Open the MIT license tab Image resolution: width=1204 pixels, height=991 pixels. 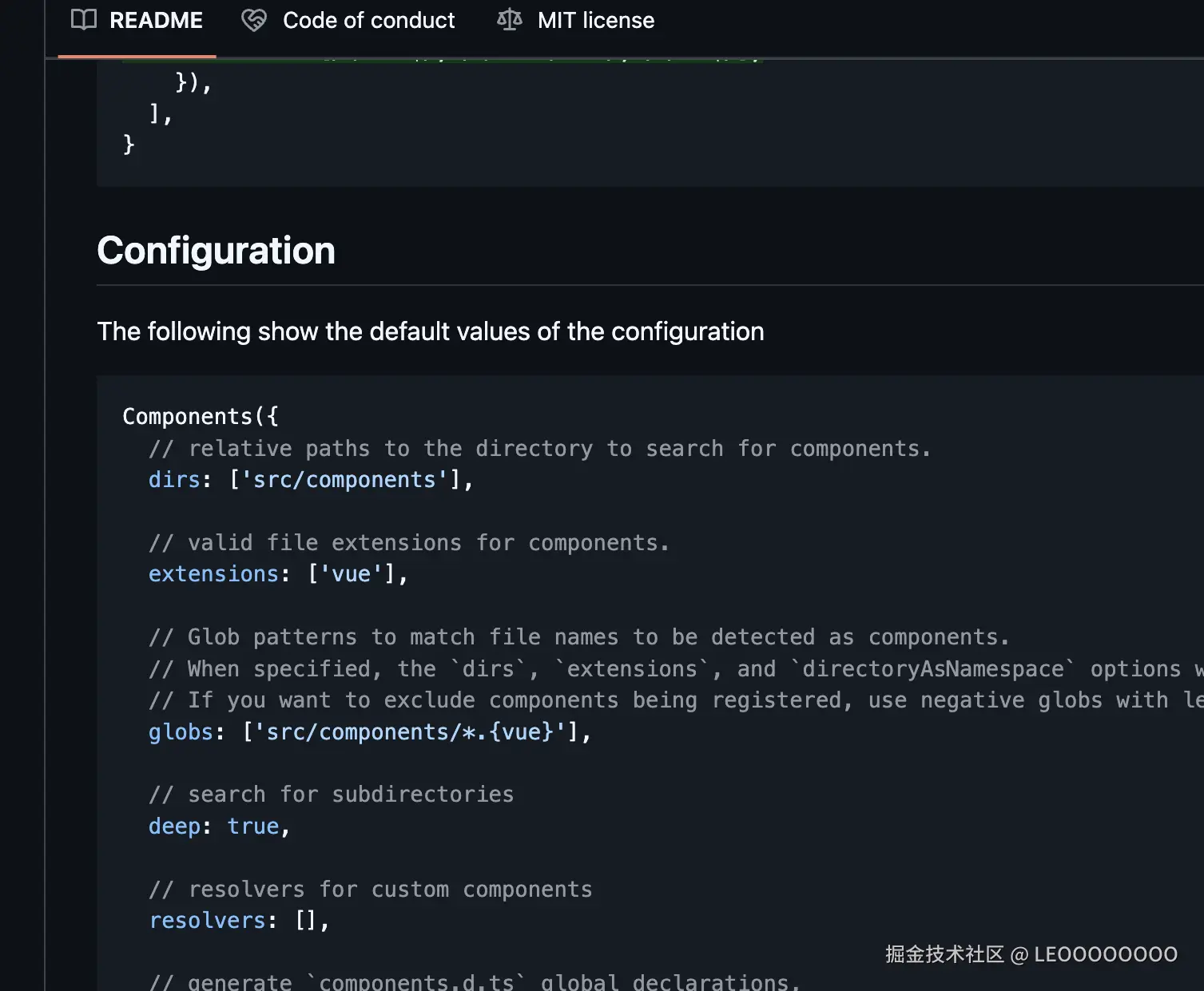click(x=595, y=21)
